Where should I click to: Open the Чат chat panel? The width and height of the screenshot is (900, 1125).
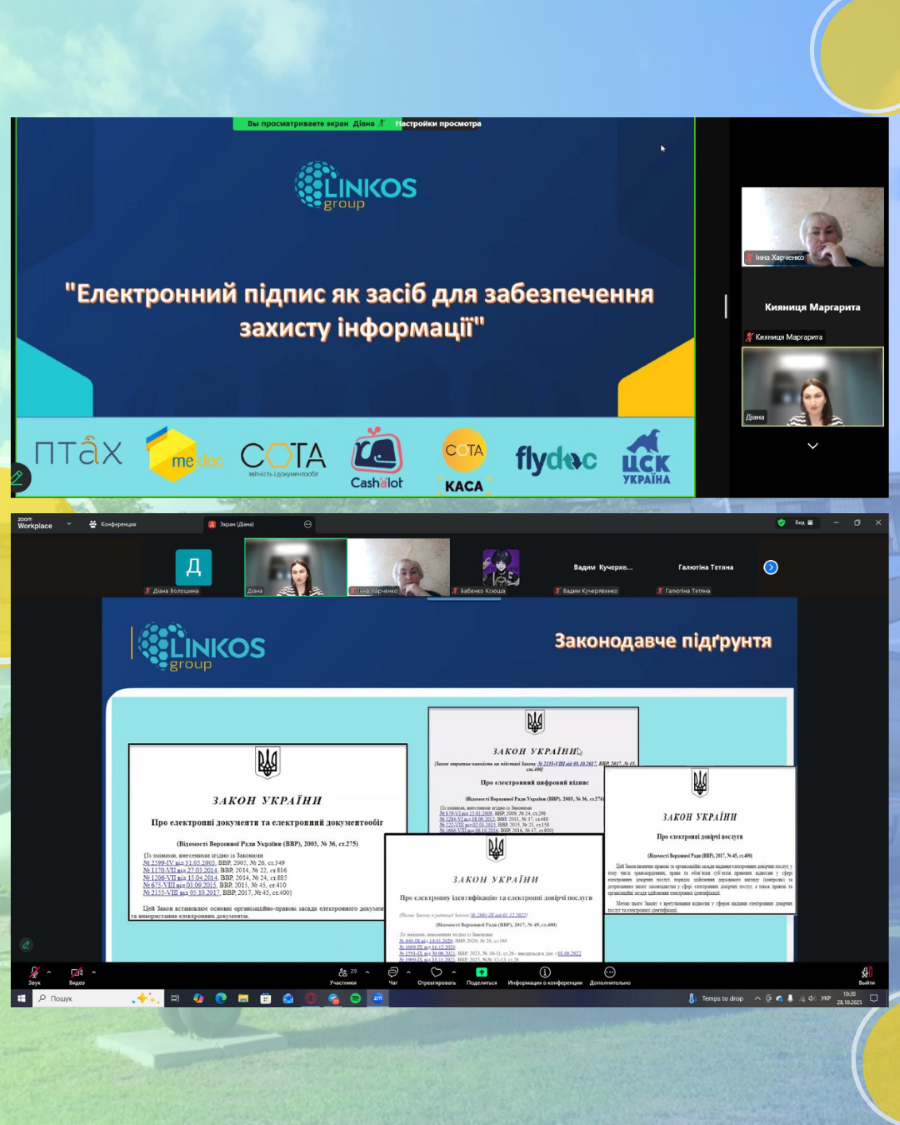coord(393,973)
